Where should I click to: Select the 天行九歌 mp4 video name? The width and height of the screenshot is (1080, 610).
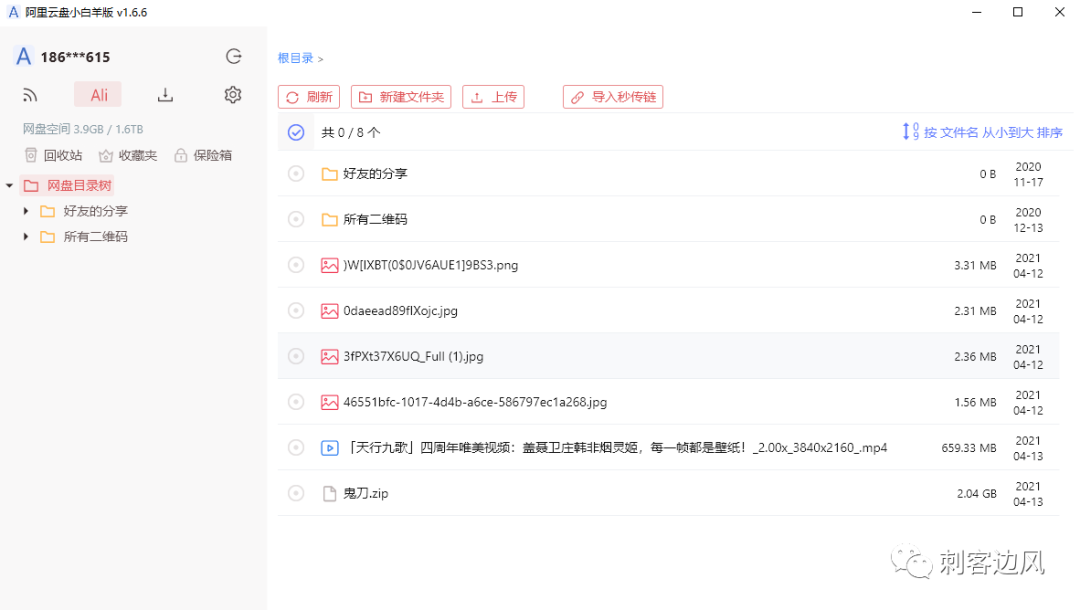pyautogui.click(x=617, y=448)
